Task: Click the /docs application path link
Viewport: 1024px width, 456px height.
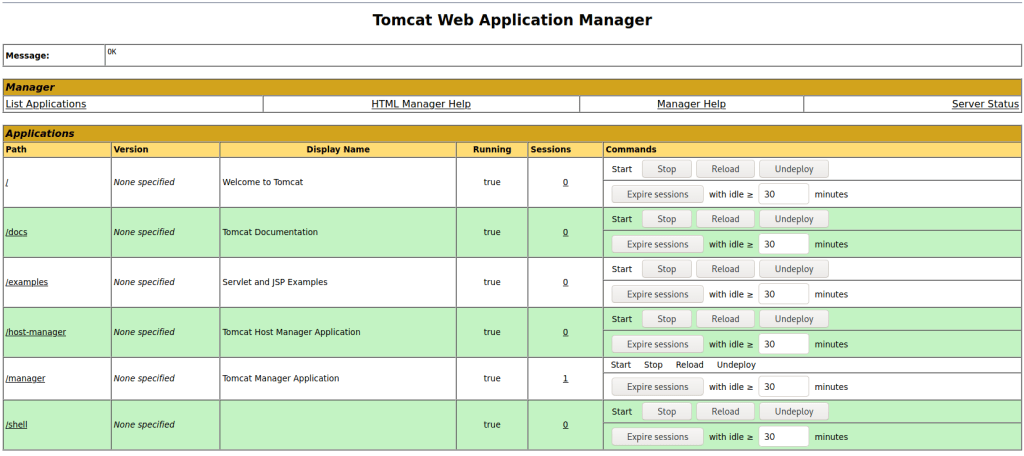Action: point(16,232)
